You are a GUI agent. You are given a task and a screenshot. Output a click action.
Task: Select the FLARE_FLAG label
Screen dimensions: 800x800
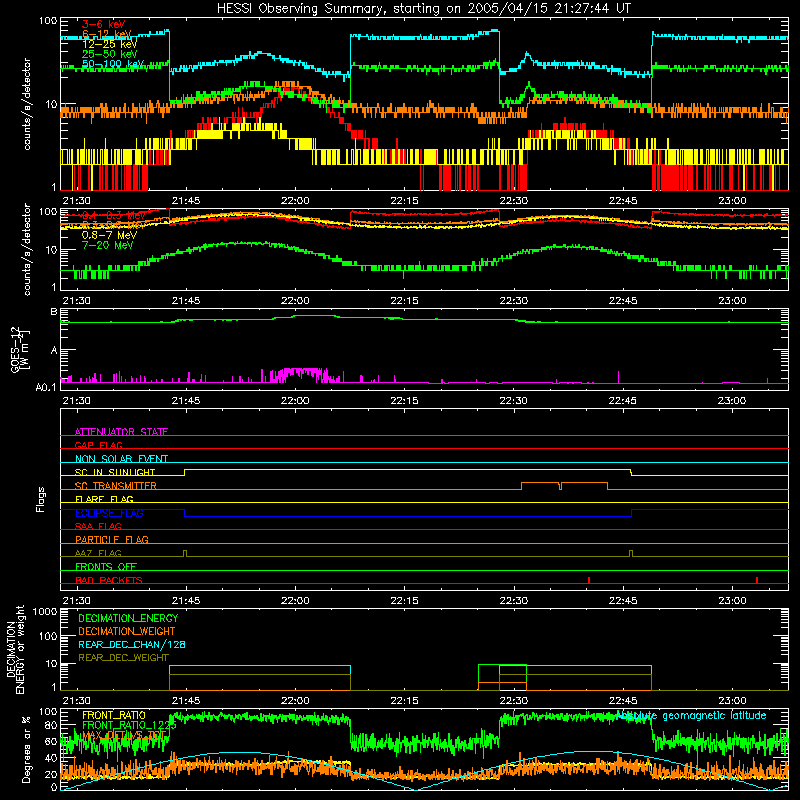tap(104, 499)
